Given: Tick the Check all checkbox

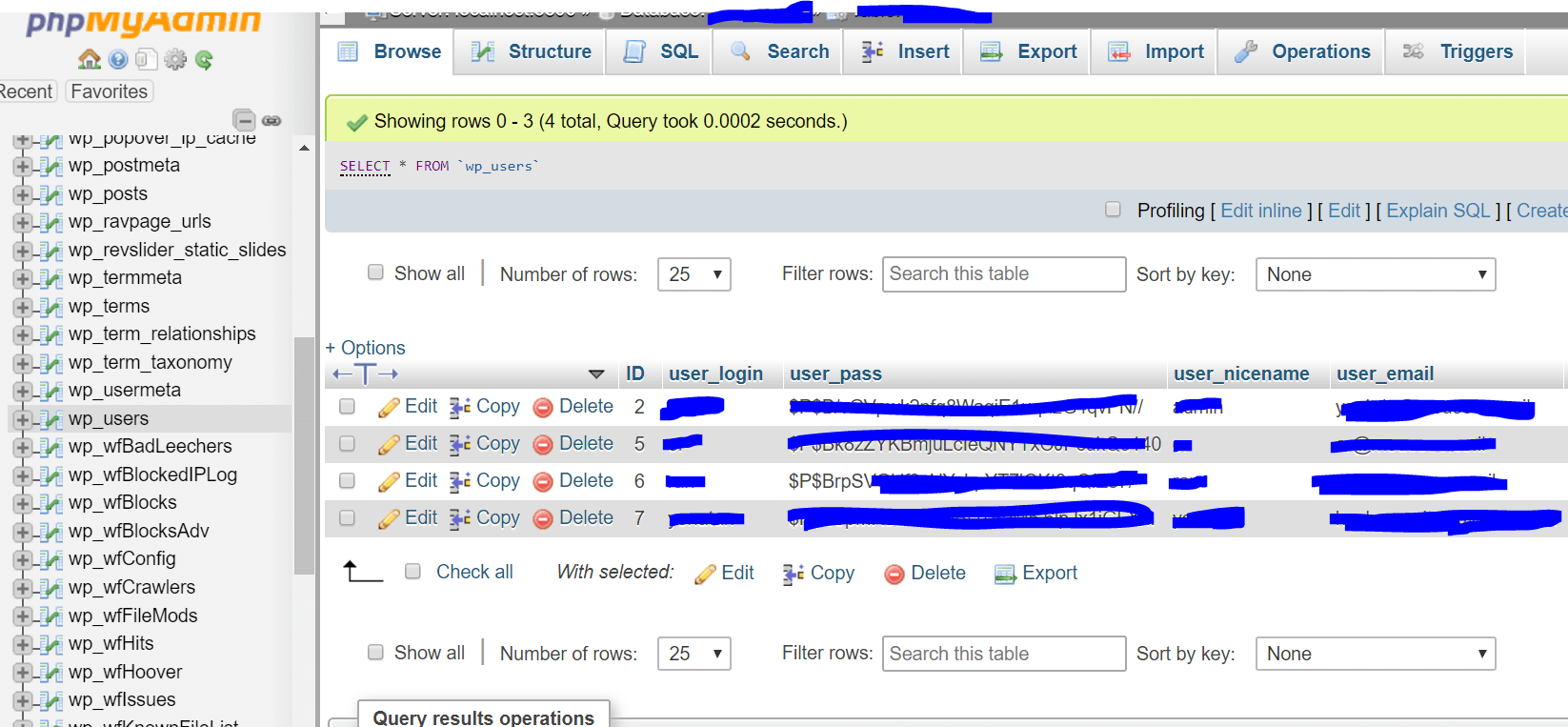Looking at the screenshot, I should point(412,572).
